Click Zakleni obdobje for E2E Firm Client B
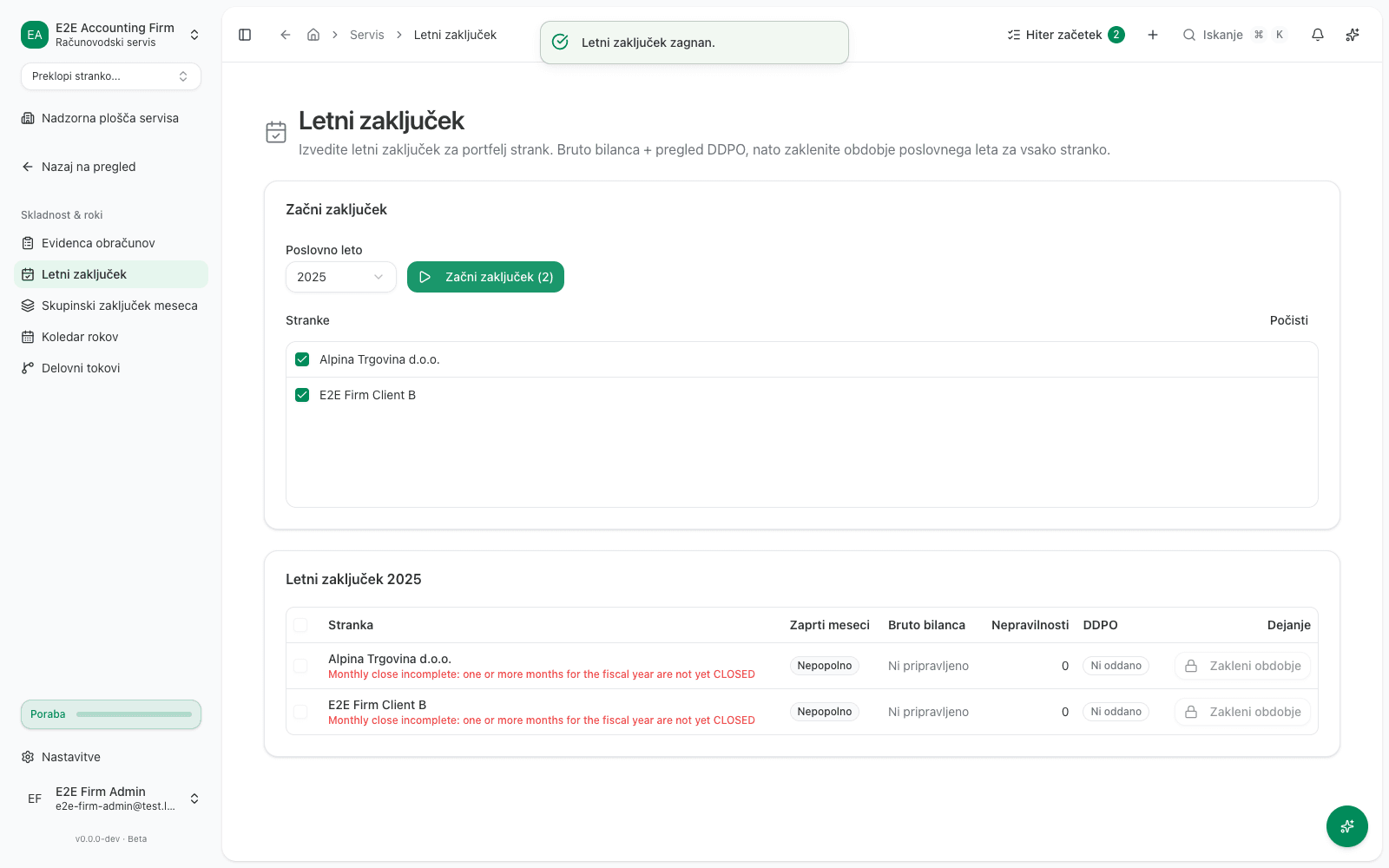 tap(1242, 712)
